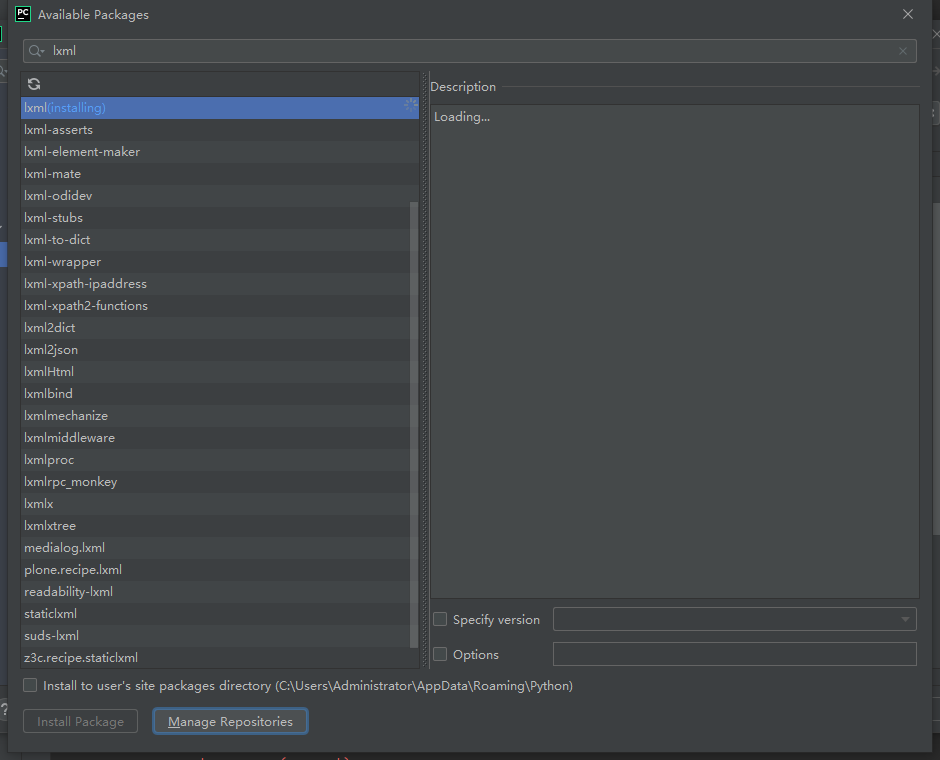Select the lxml-mate package
Viewport: 940px width, 760px height.
pos(220,174)
